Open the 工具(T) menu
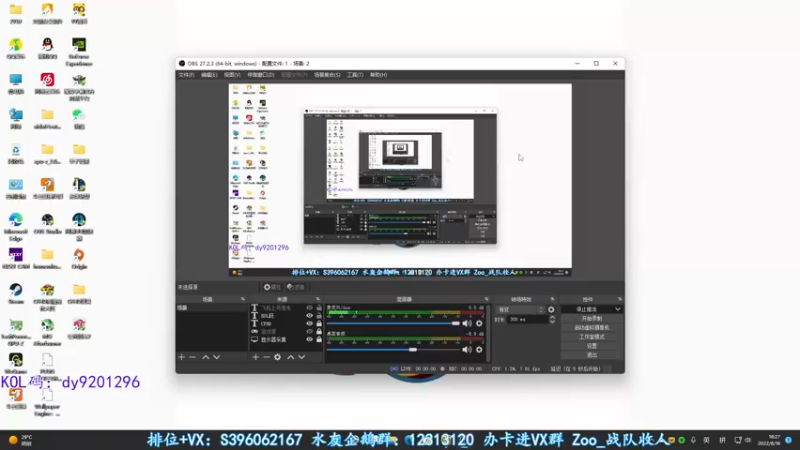Image resolution: width=800 pixels, height=450 pixels. point(355,75)
